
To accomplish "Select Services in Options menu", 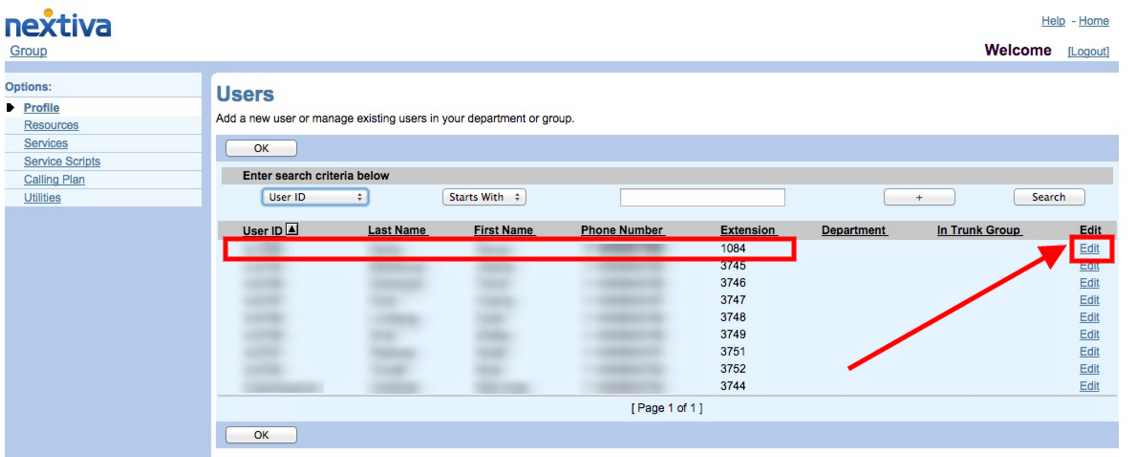I will [x=46, y=143].
